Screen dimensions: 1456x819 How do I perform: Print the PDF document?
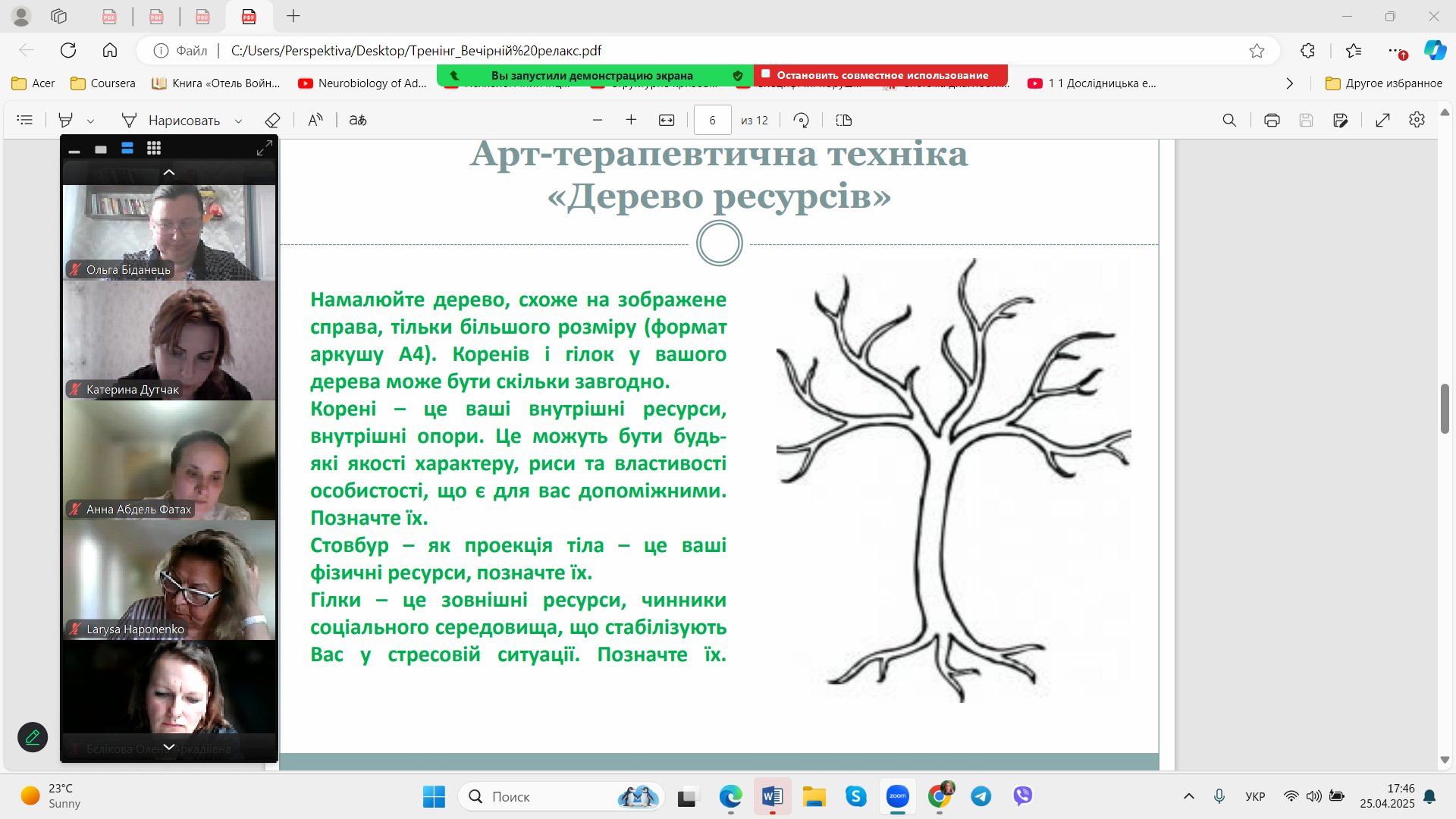tap(1271, 120)
